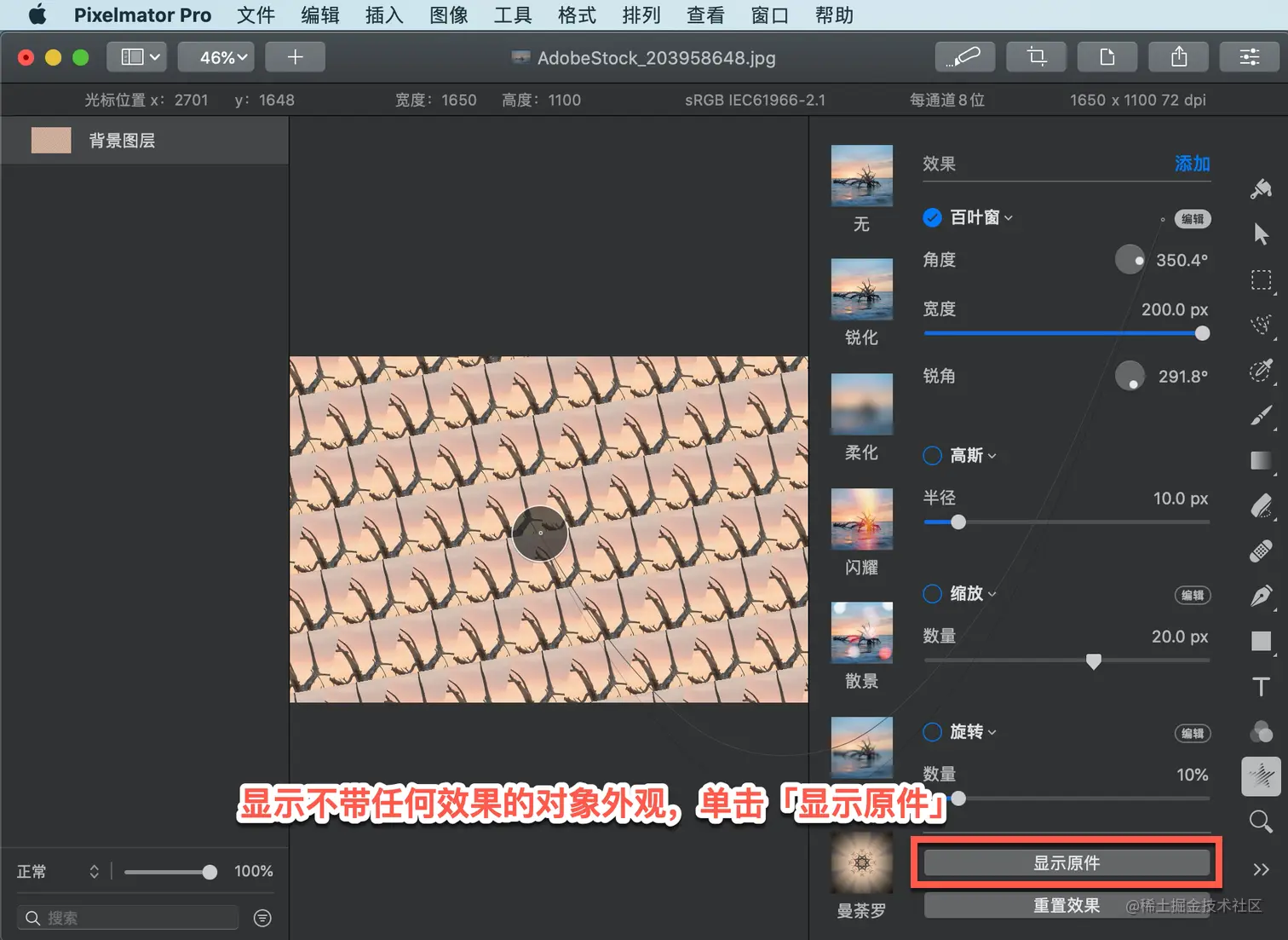
Task: Select the Type text tool
Action: [1261, 686]
